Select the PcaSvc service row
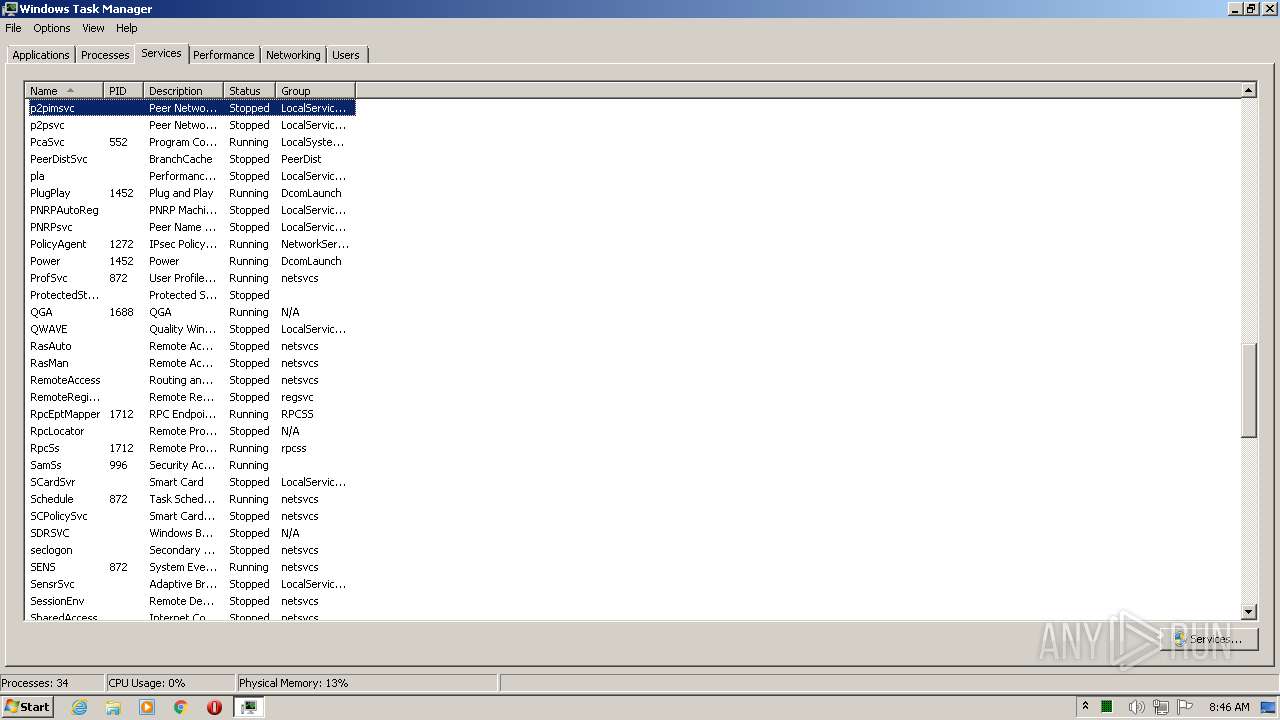 click(x=190, y=142)
